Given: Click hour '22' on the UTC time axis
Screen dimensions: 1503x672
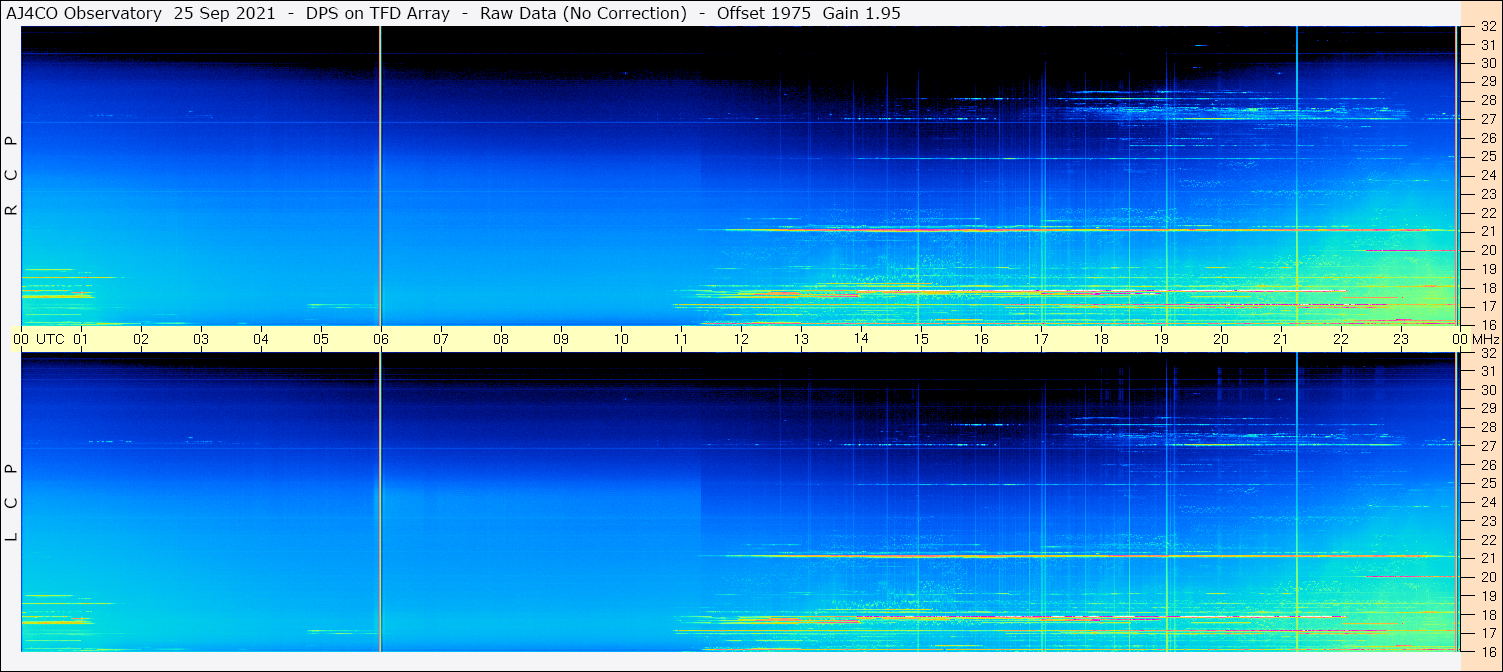Looking at the screenshot, I should pos(1341,339).
